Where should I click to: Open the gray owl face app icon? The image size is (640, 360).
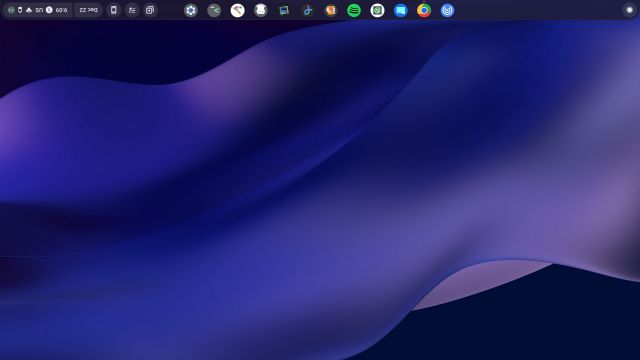(260, 10)
